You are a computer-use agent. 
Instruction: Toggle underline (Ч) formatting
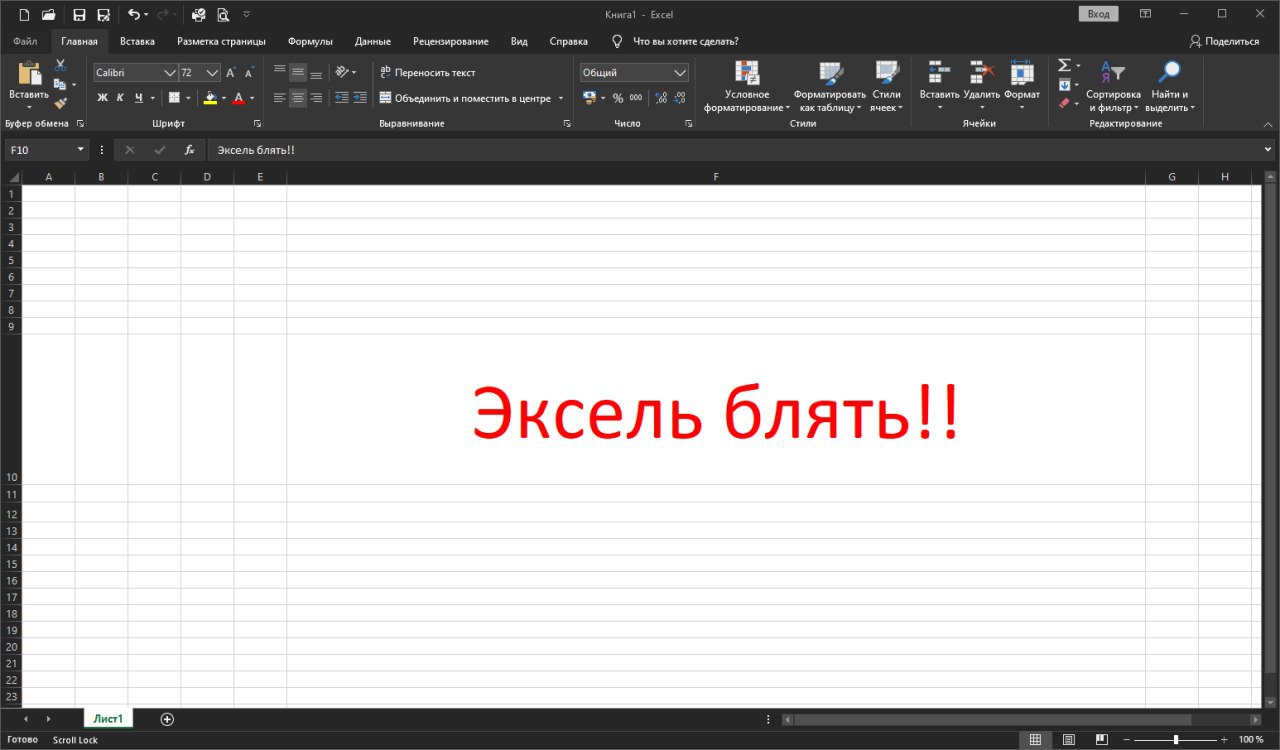pos(138,98)
